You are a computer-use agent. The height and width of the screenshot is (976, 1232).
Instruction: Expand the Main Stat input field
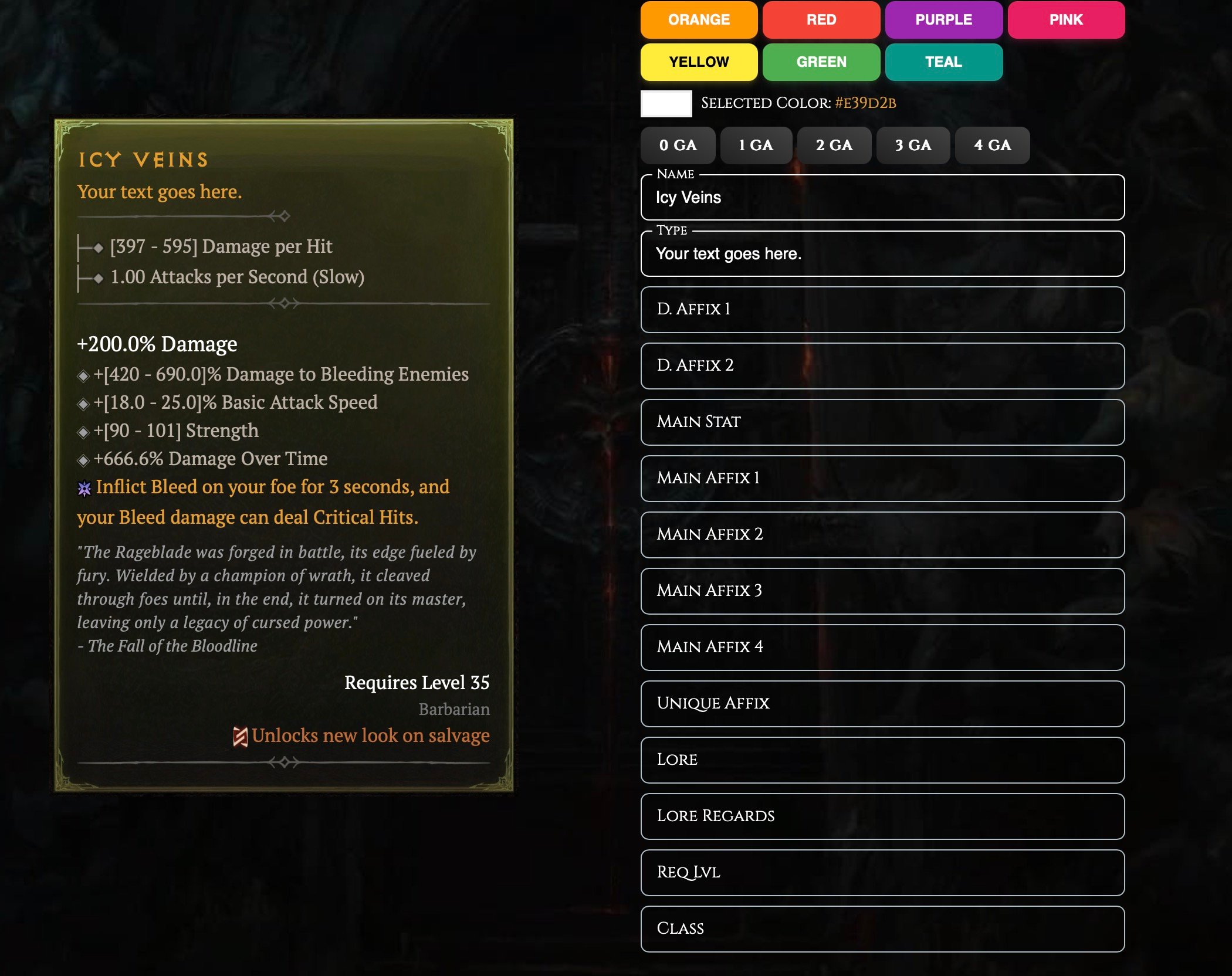[883, 422]
